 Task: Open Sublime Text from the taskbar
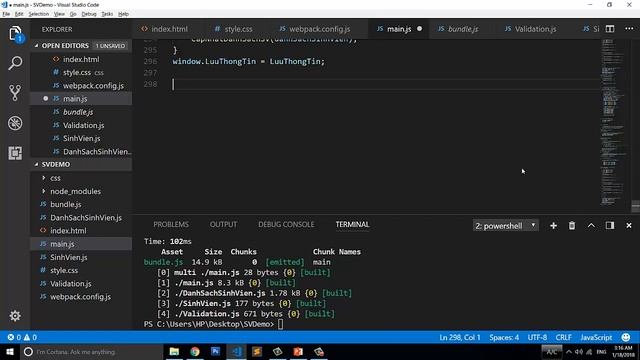(257, 351)
